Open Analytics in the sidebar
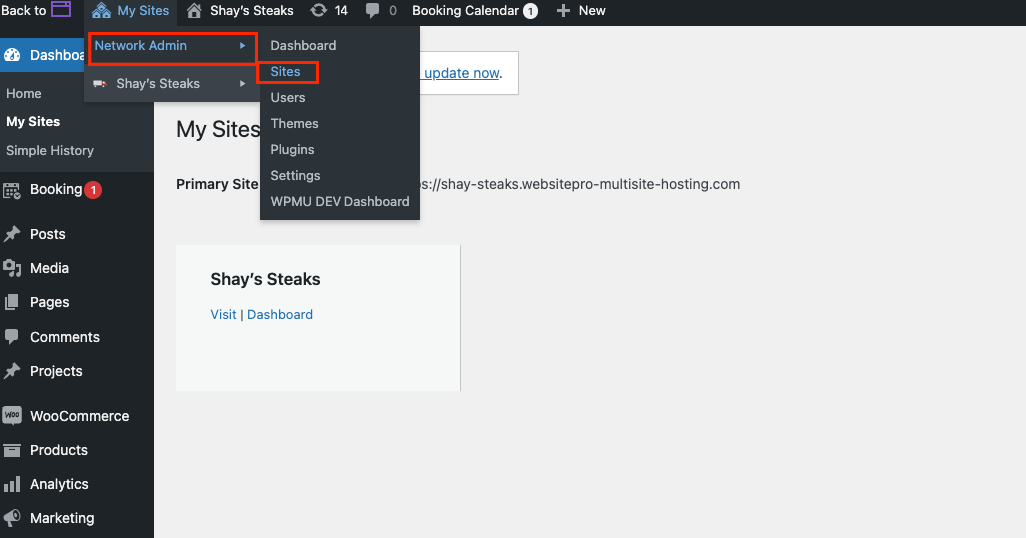 tap(59, 484)
